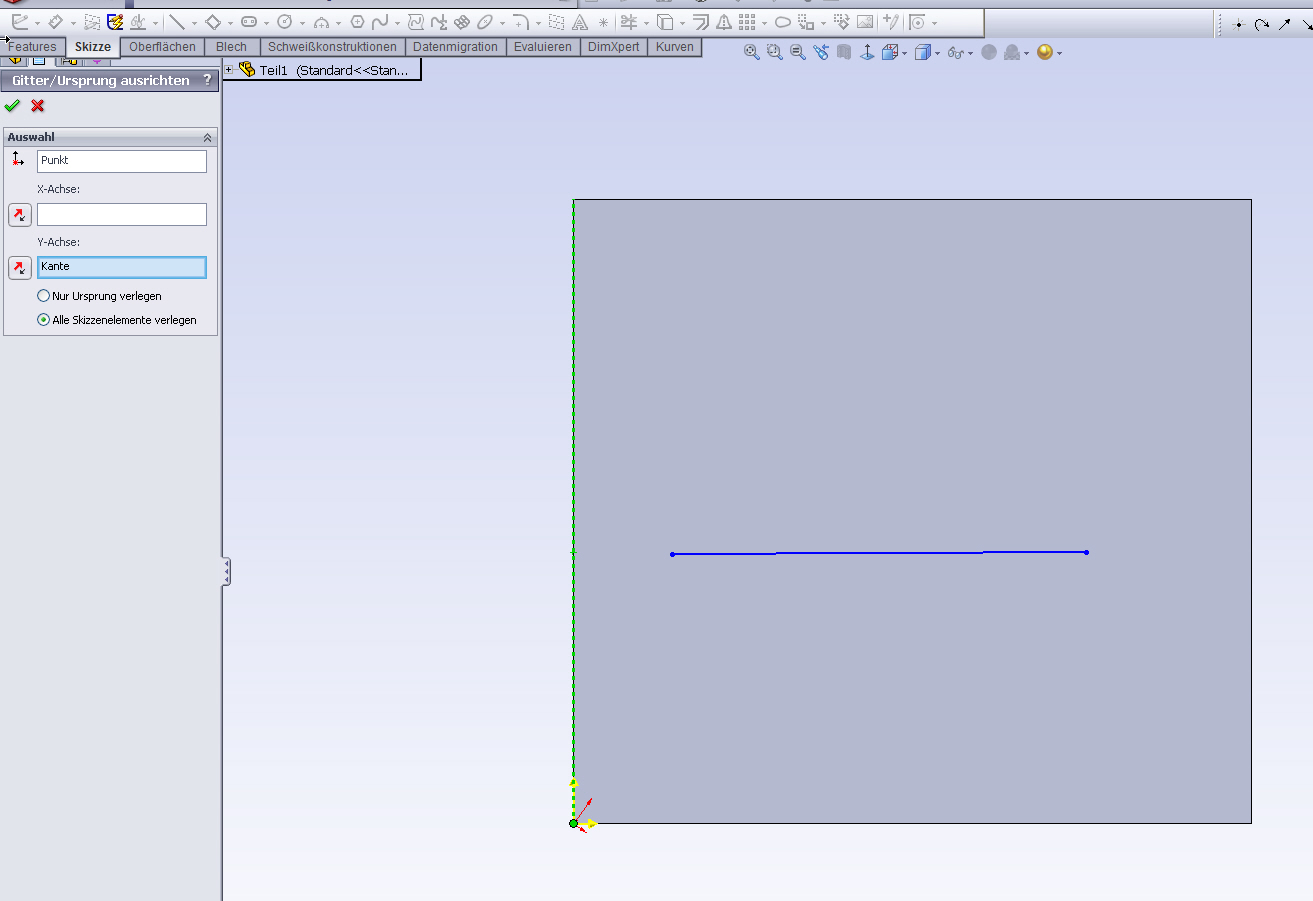Click the Sketch tool icon
The image size is (1313, 901).
pos(20,22)
